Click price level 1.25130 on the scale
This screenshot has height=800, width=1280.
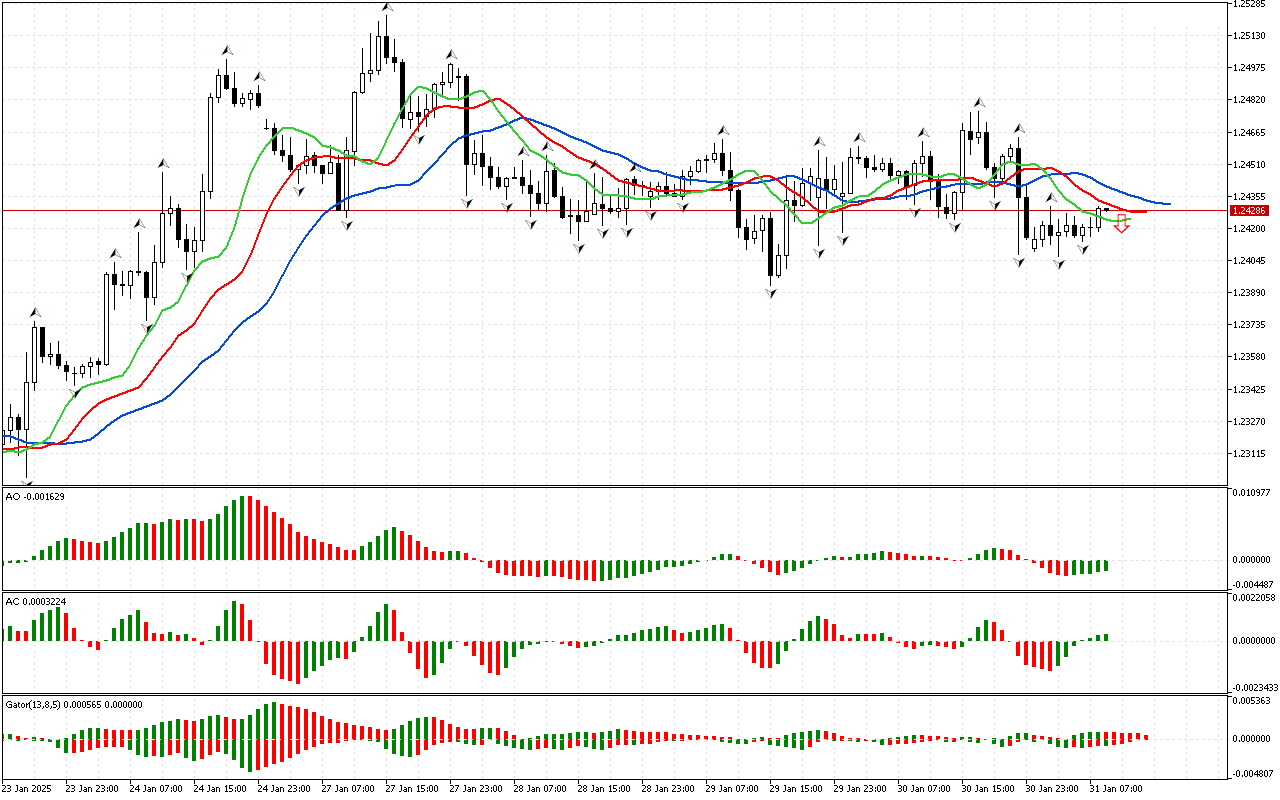(1251, 35)
